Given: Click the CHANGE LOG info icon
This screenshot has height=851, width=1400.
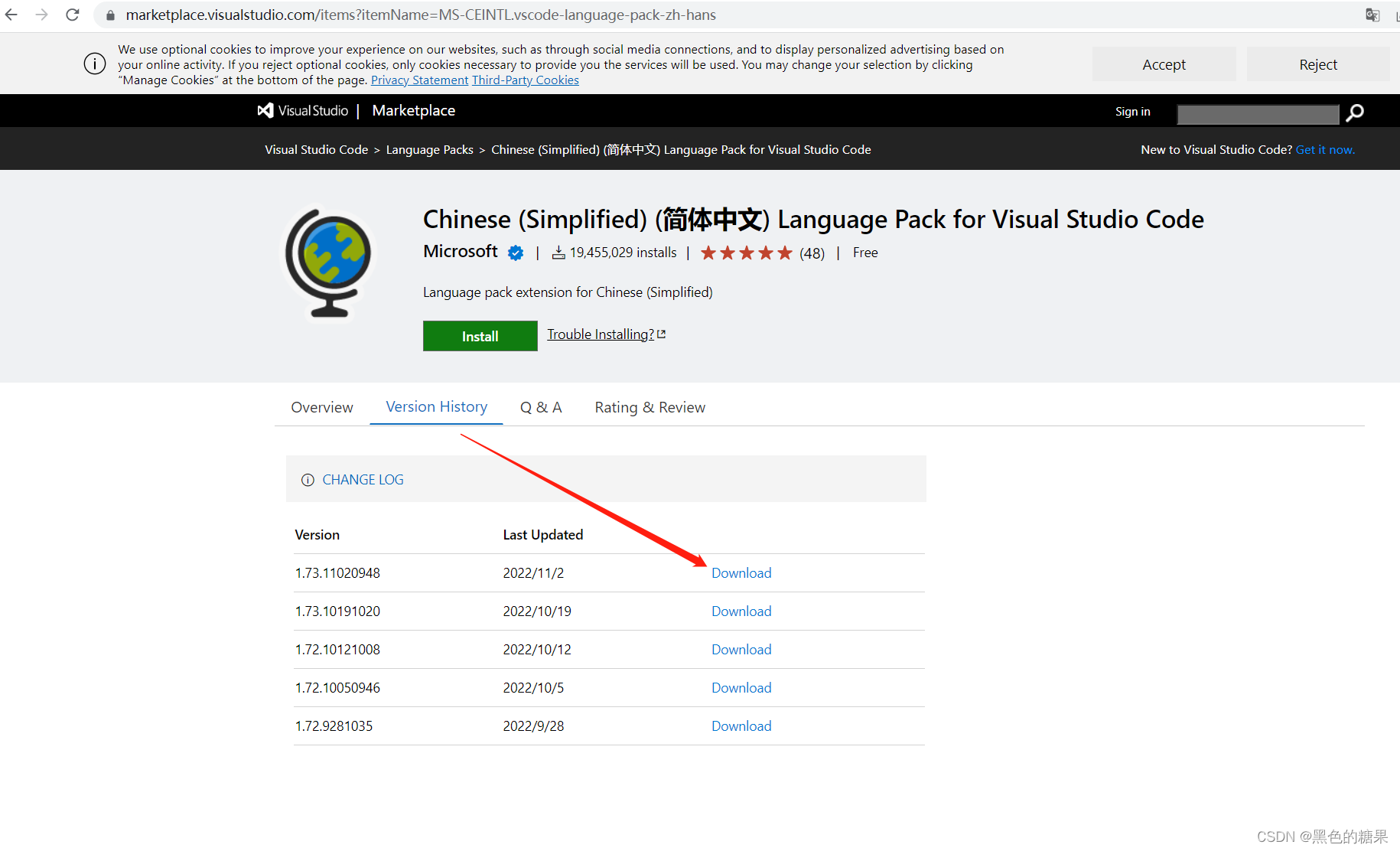Looking at the screenshot, I should point(308,480).
